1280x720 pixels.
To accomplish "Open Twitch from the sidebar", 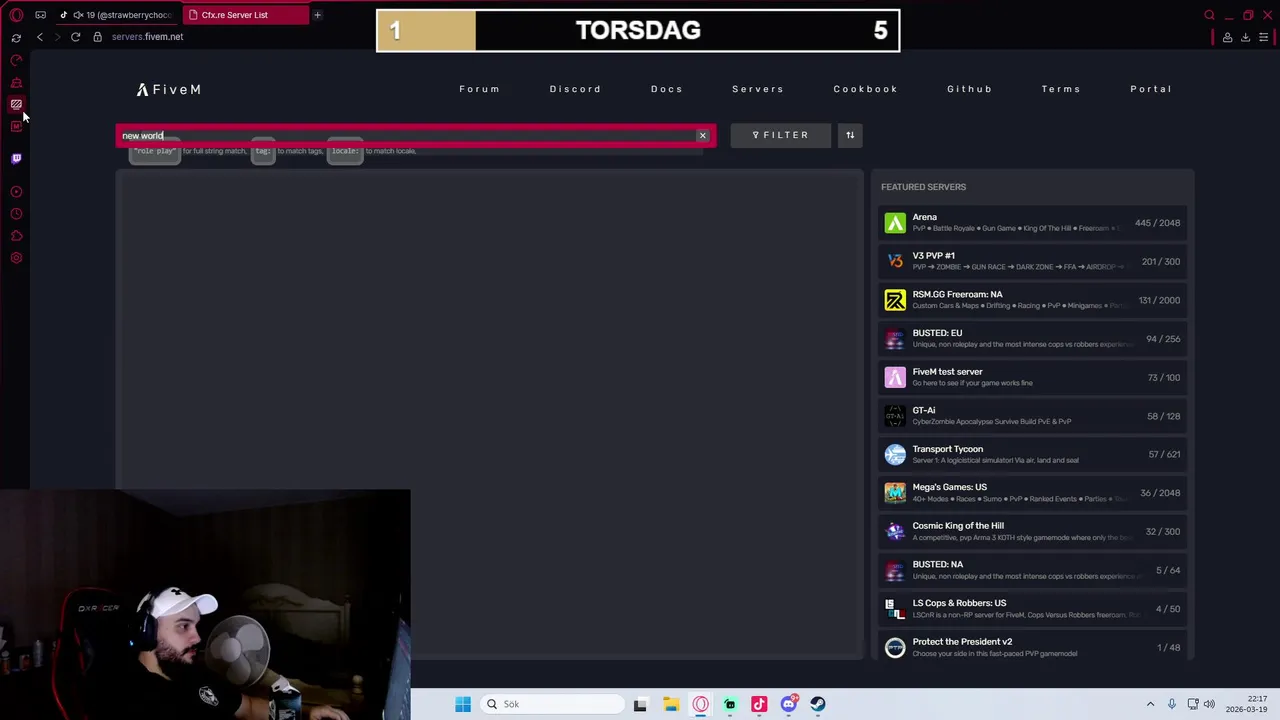I will point(16,158).
